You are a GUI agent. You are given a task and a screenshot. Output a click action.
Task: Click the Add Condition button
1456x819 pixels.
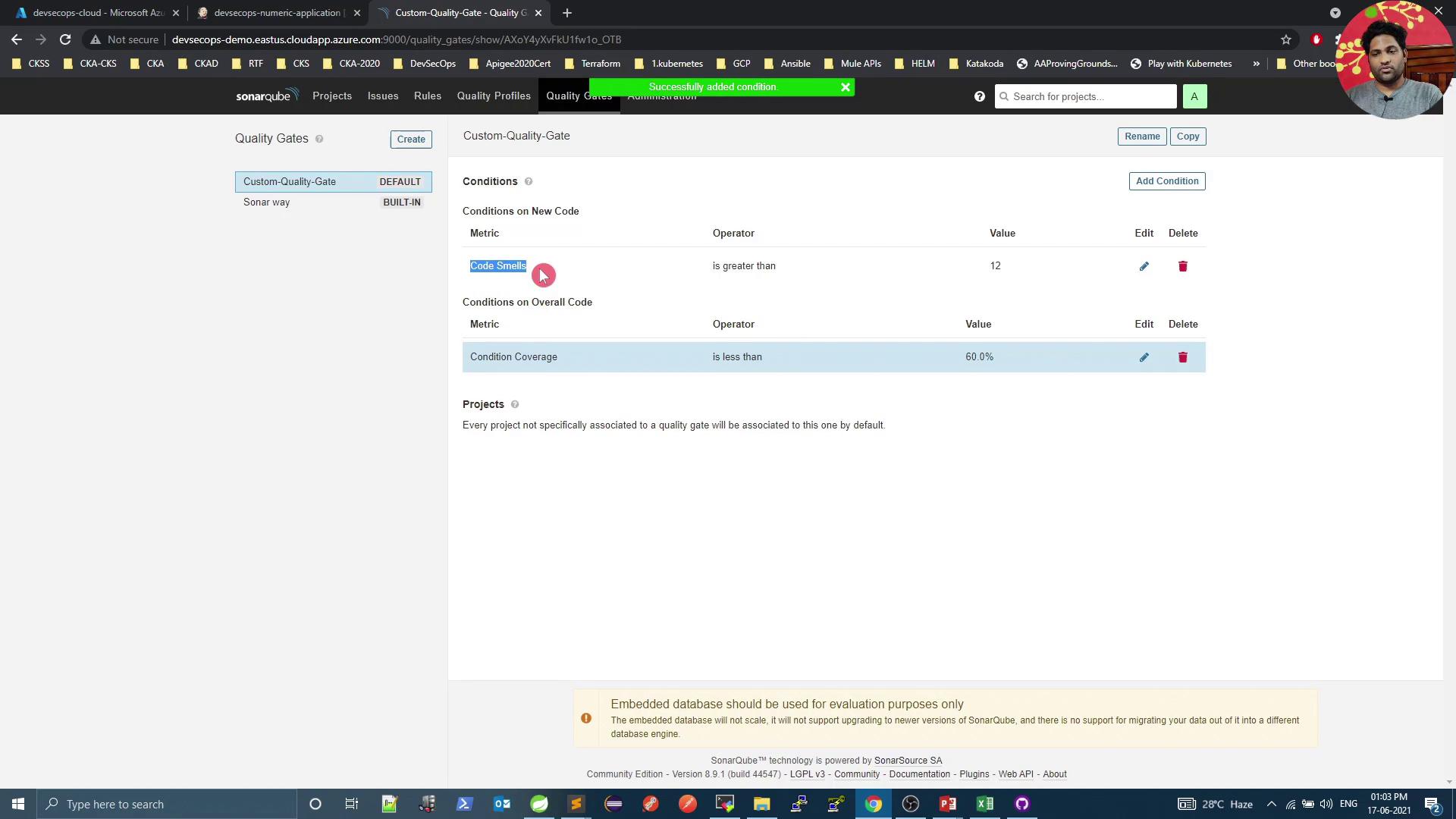pos(1166,181)
